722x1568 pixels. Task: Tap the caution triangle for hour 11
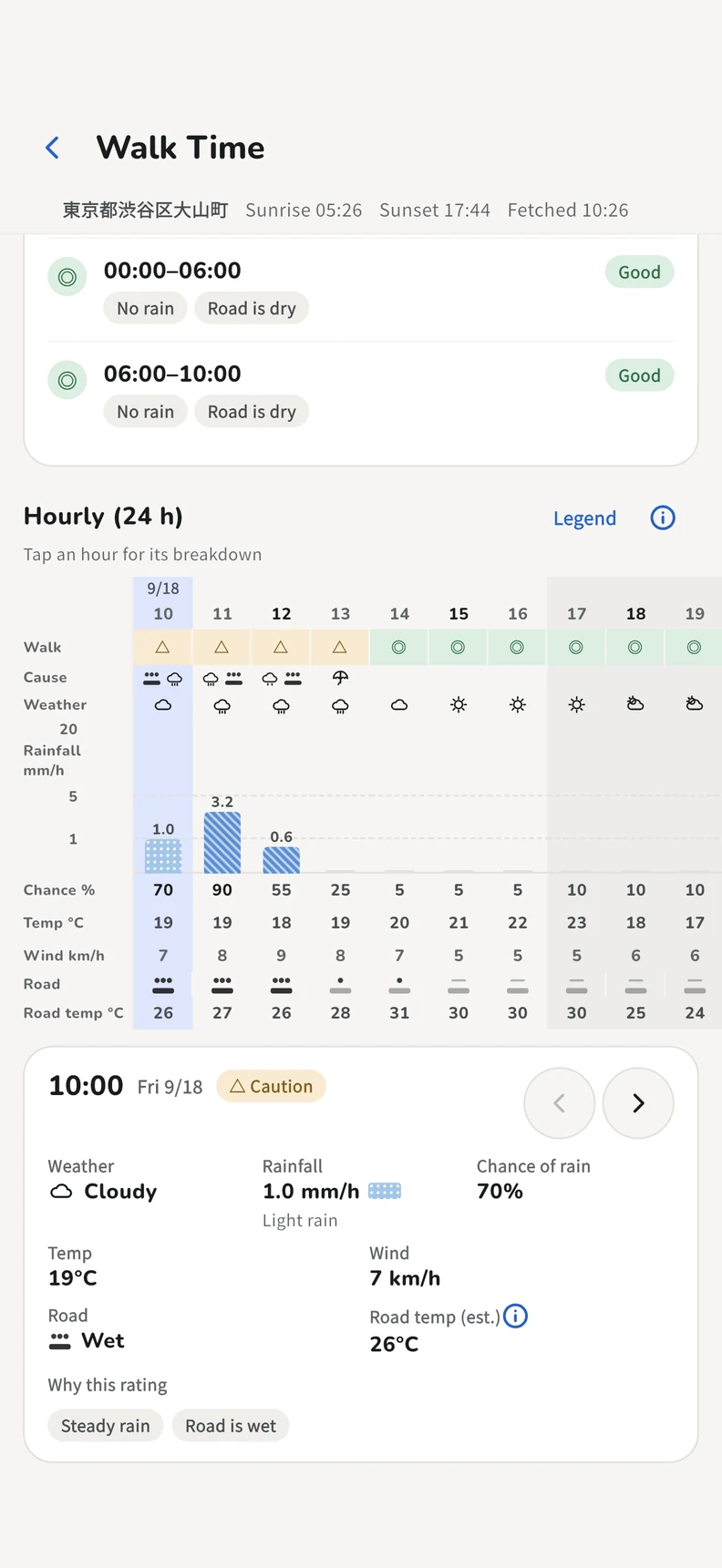point(222,647)
